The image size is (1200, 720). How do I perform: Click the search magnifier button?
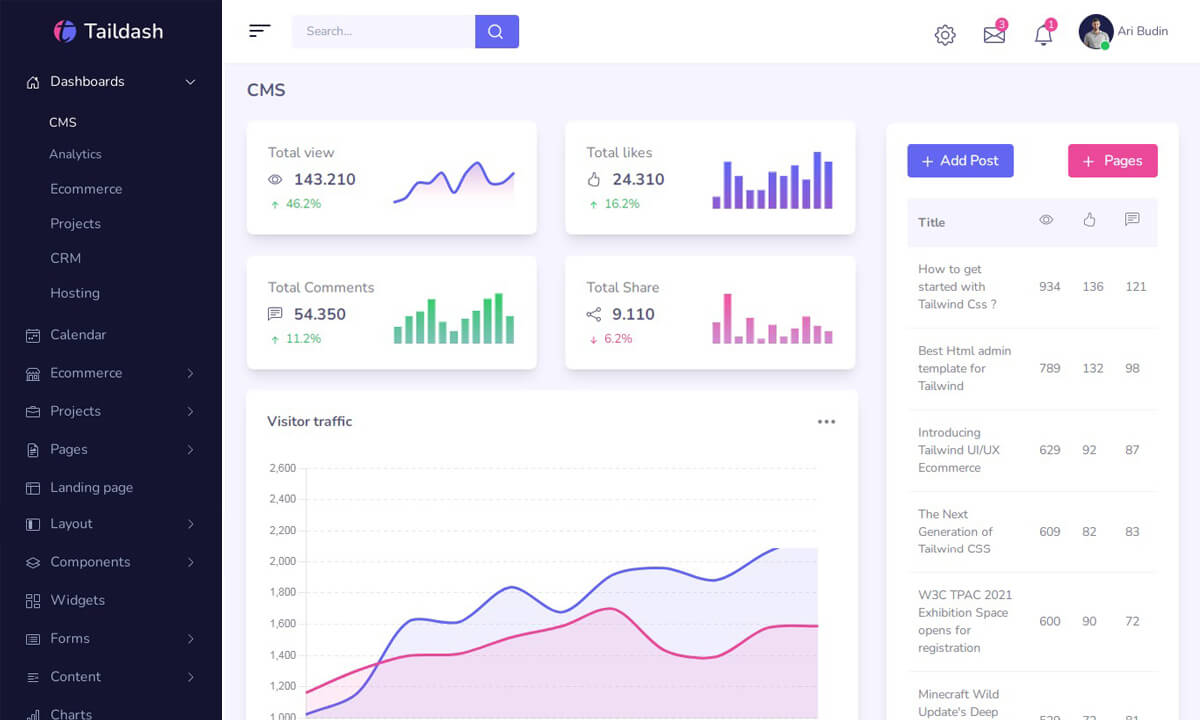coord(496,31)
